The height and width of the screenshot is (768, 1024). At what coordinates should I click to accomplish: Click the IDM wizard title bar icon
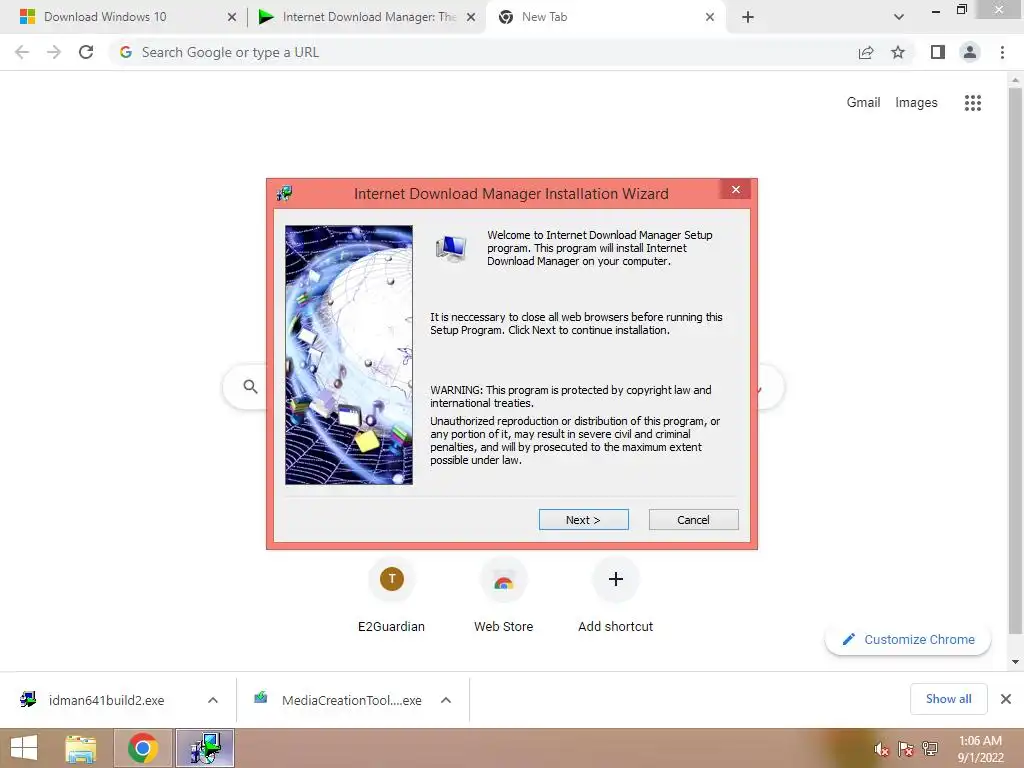[x=285, y=193]
